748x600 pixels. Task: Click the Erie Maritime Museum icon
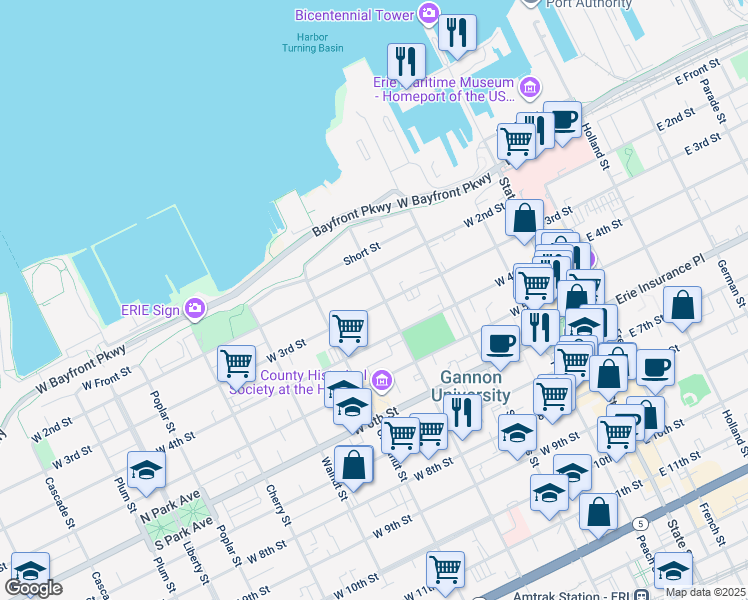point(529,86)
